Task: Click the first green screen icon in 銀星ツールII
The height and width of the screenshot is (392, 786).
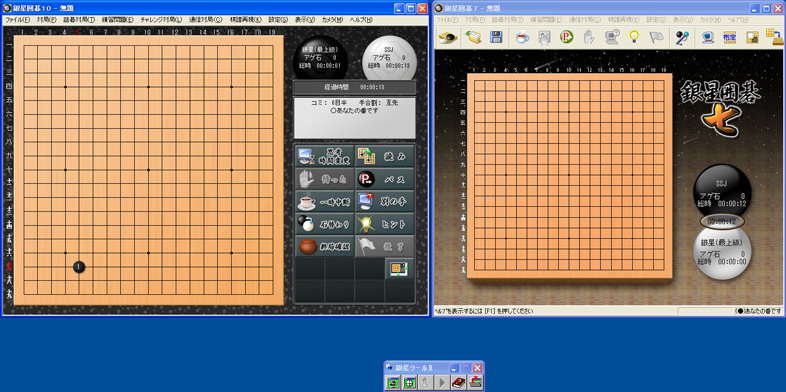Action: [392, 382]
